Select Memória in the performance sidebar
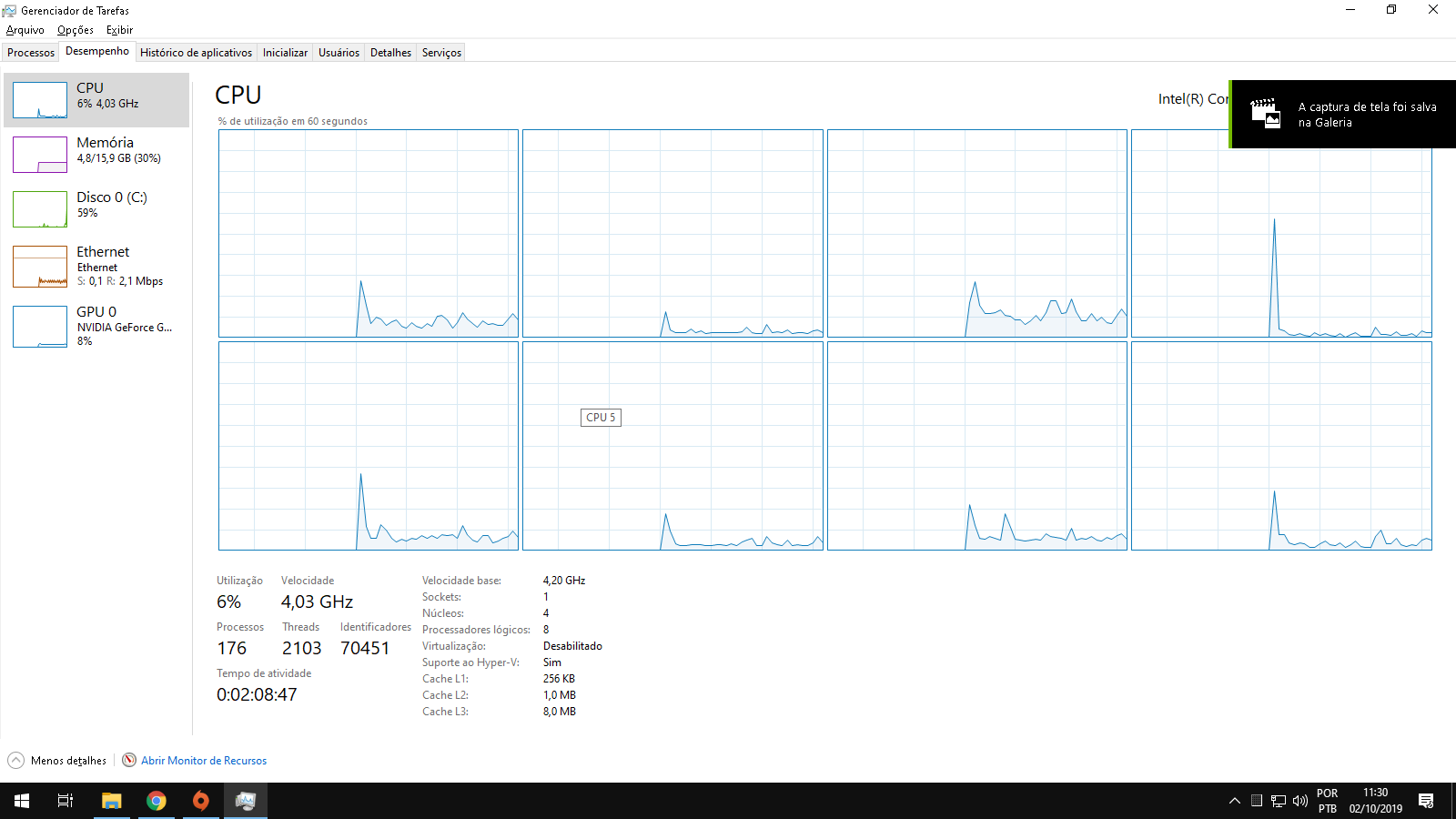The width and height of the screenshot is (1456, 819). point(96,155)
